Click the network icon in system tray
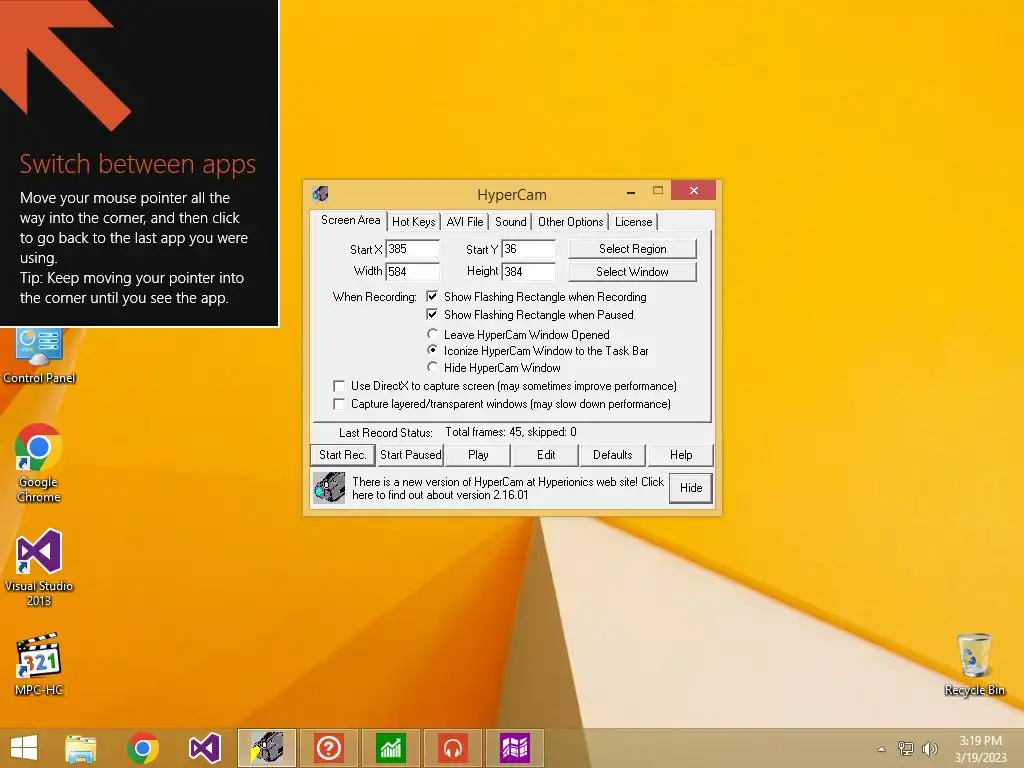Viewport: 1024px width, 768px height. point(906,748)
